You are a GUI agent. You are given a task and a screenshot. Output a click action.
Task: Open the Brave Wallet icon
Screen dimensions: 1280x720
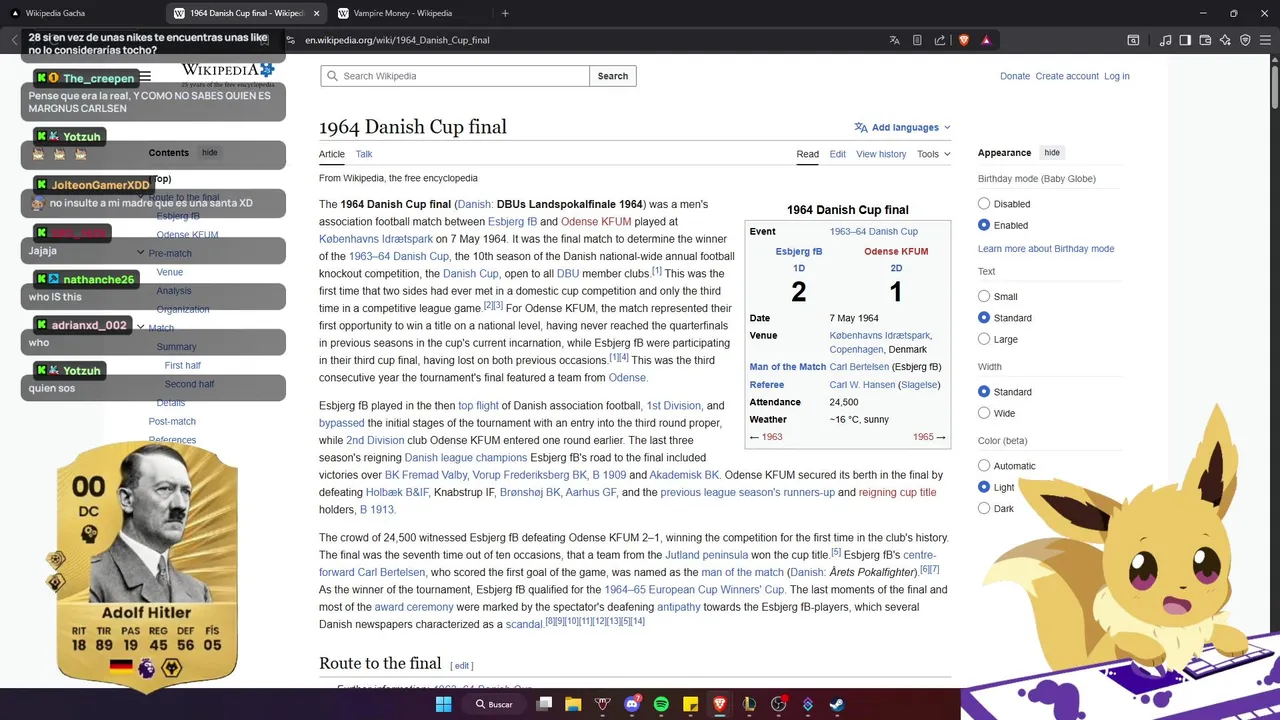pyautogui.click(x=1205, y=40)
